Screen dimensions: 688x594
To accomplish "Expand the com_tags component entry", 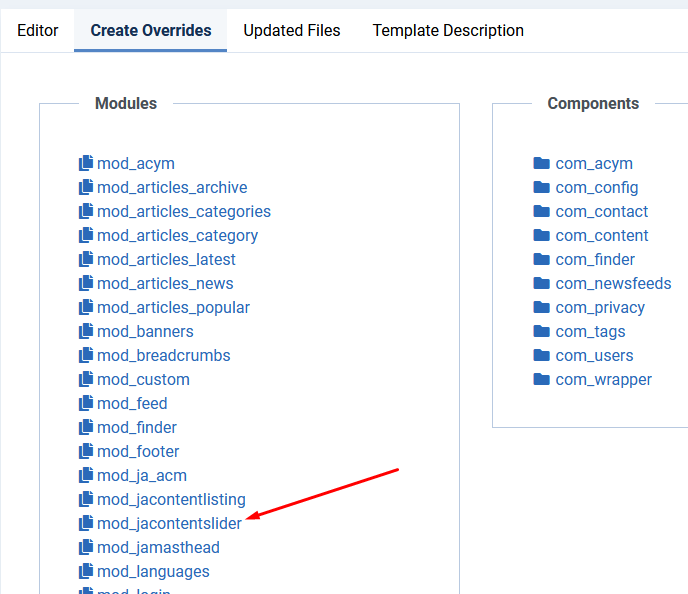I will point(590,332).
